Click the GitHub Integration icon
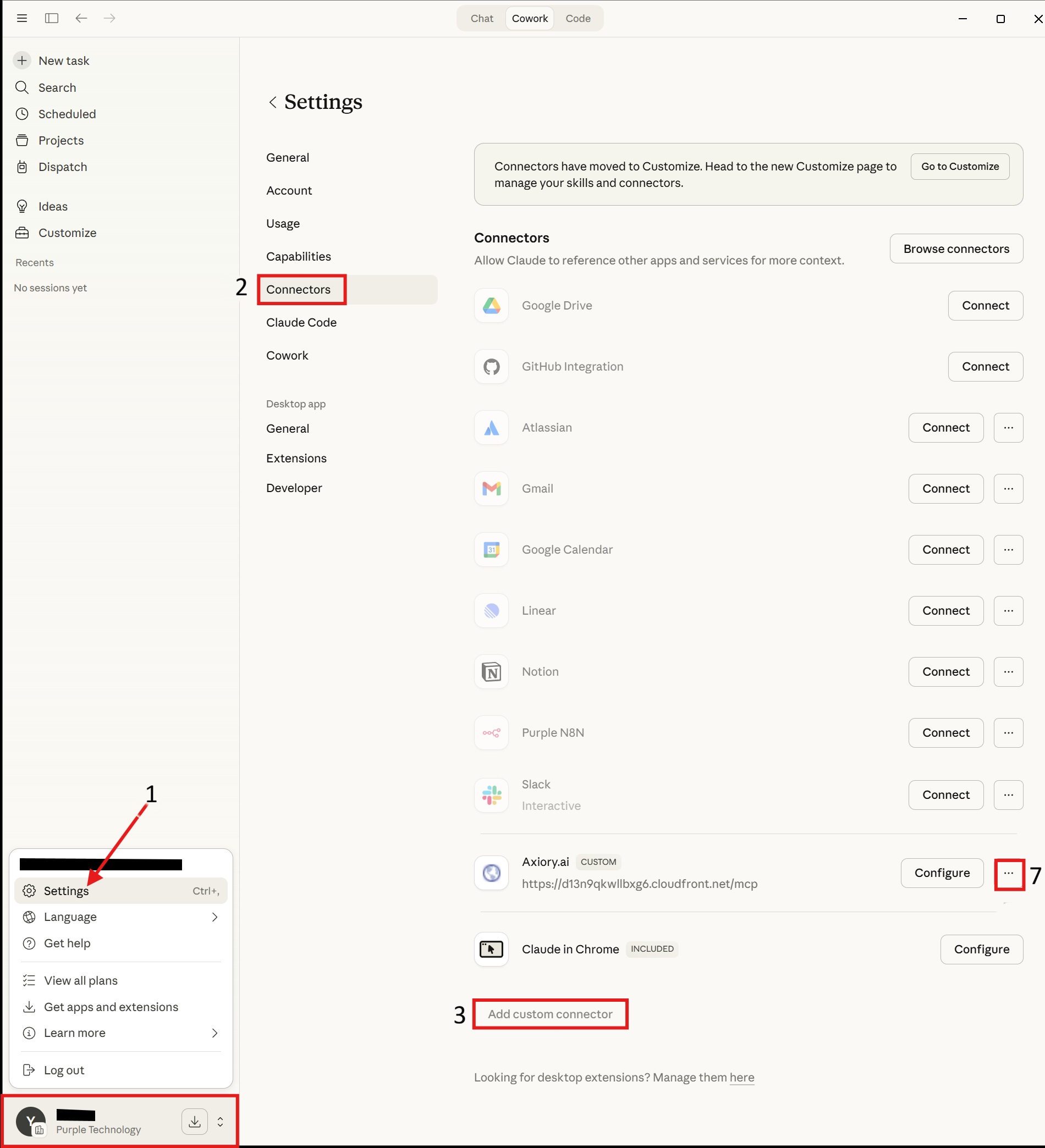The width and height of the screenshot is (1045, 1148). [491, 367]
